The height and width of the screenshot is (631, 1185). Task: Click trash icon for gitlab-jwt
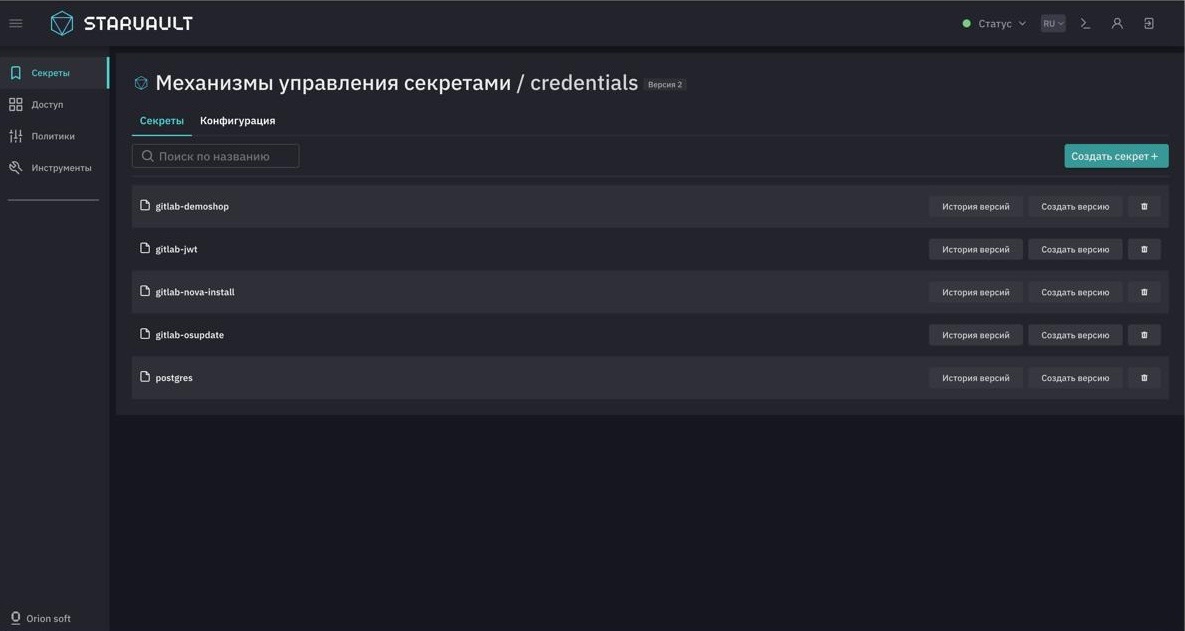point(1144,249)
